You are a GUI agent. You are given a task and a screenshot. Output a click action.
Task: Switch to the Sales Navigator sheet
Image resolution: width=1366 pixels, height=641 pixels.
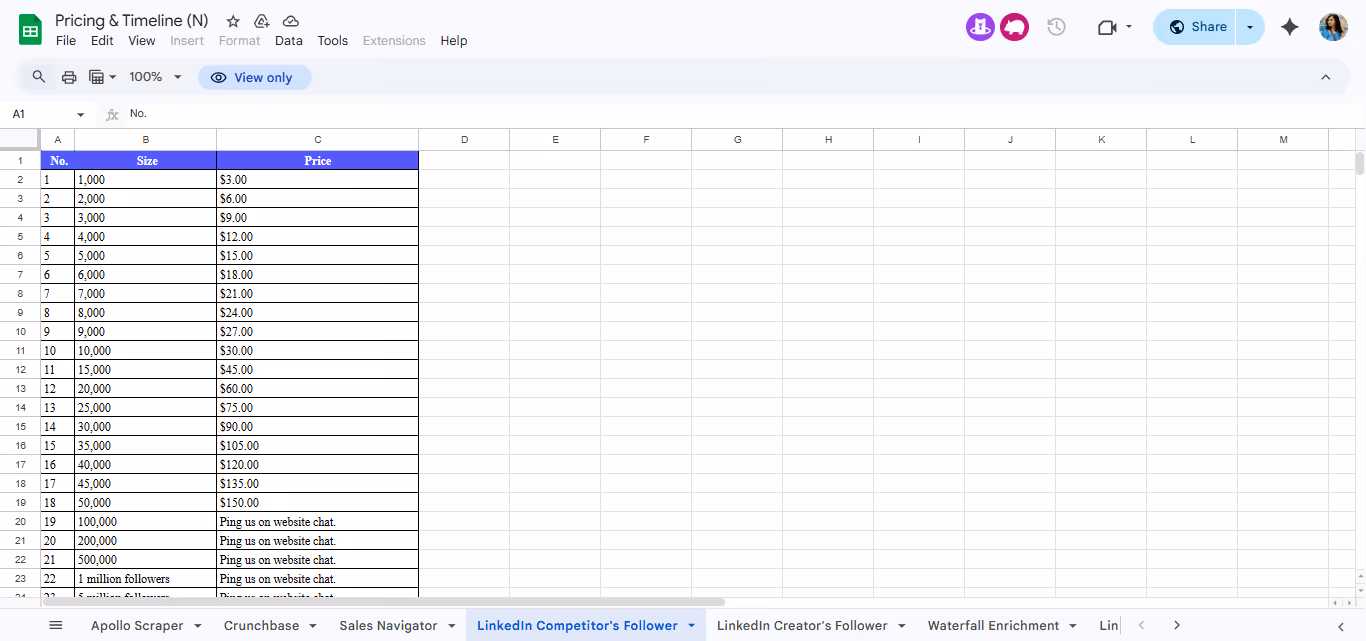[x=388, y=626]
